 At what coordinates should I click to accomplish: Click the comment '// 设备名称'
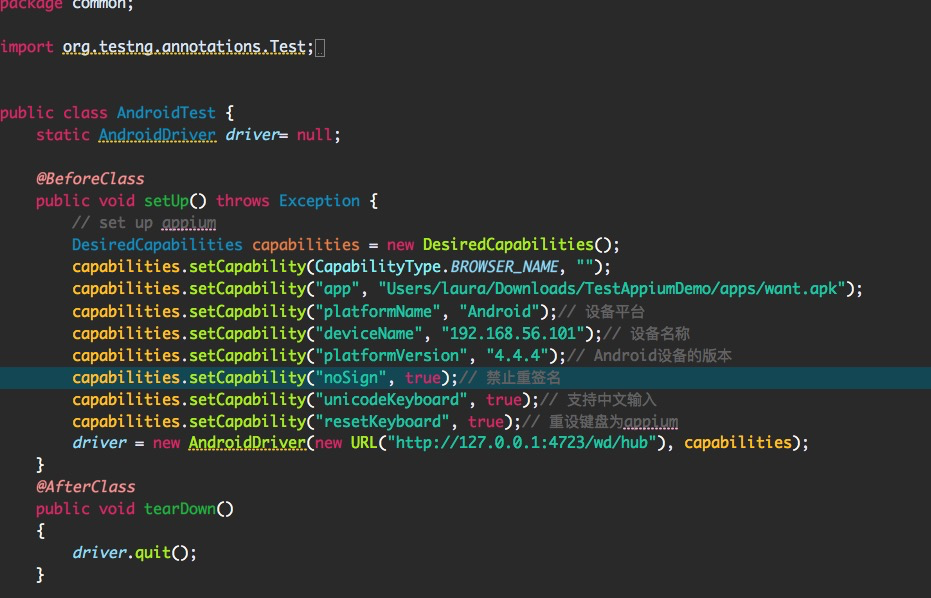646,333
